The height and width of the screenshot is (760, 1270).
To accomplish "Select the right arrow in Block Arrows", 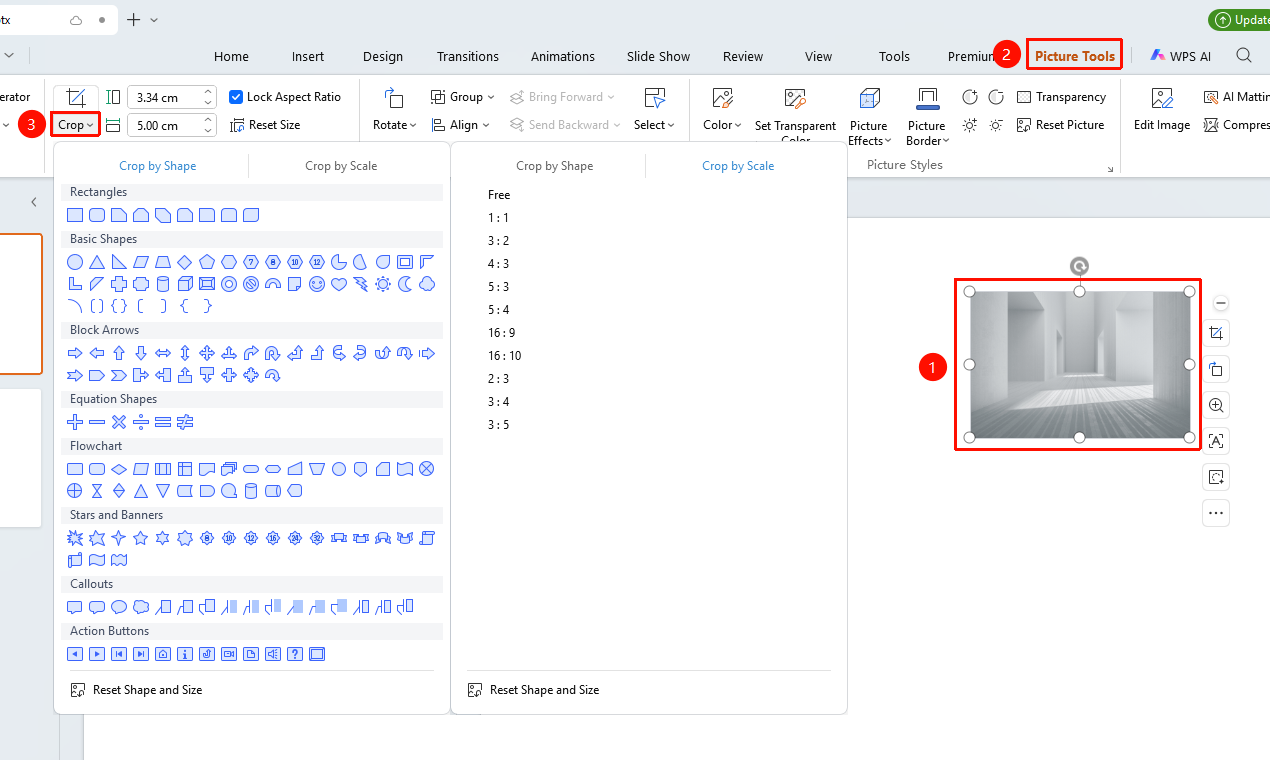I will 75,353.
